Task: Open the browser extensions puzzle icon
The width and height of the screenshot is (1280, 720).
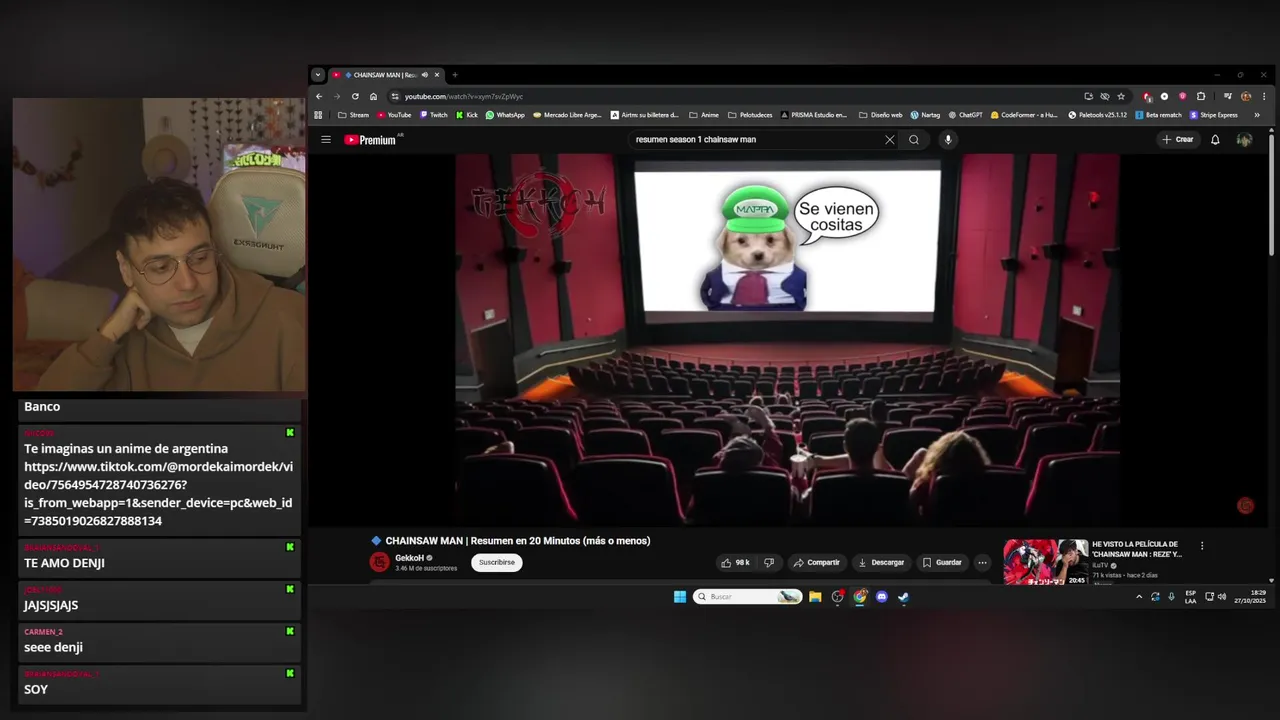Action: point(1201,96)
